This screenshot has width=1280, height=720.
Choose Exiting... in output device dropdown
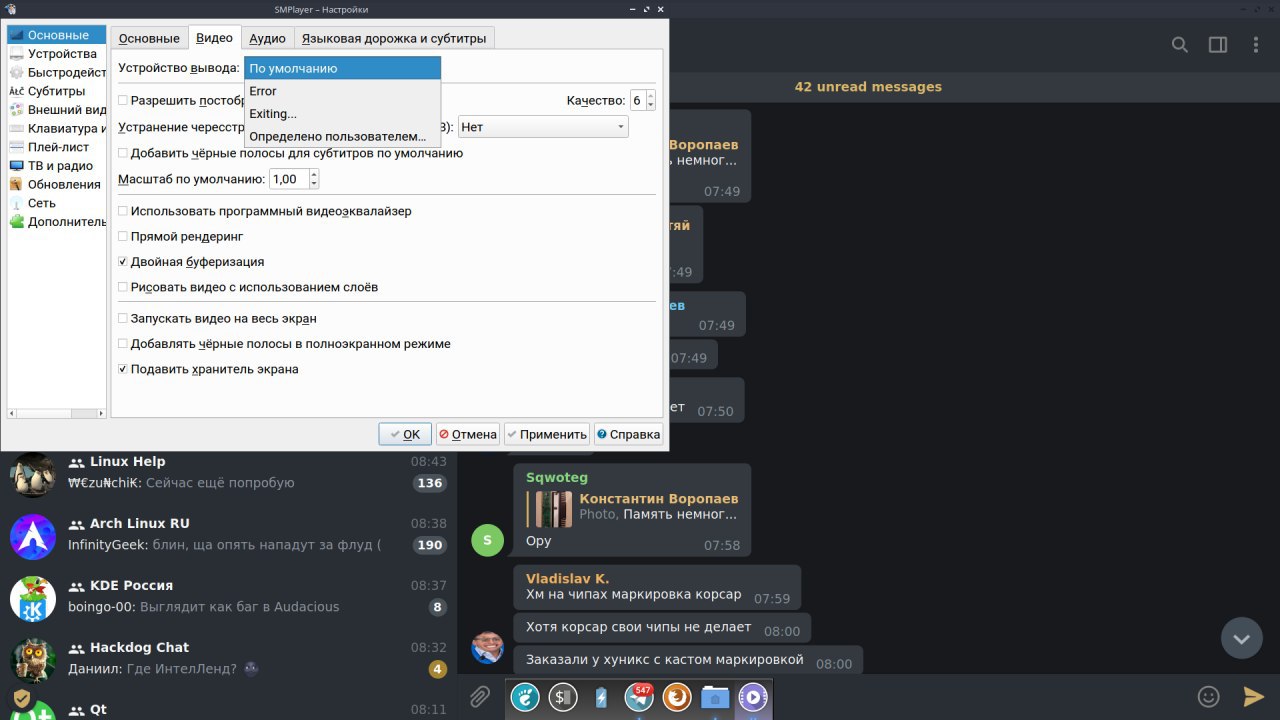tap(342, 113)
